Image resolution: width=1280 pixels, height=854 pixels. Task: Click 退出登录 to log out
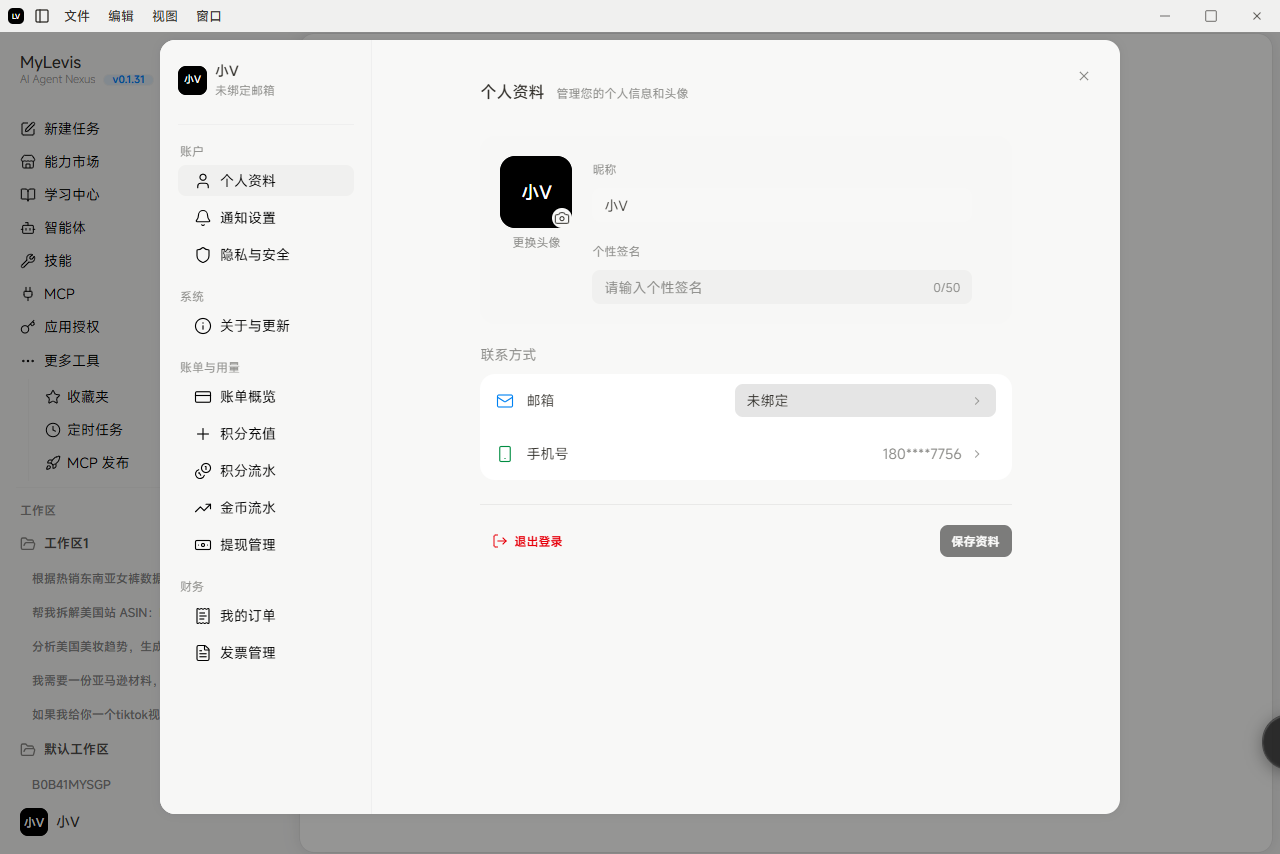(x=527, y=541)
